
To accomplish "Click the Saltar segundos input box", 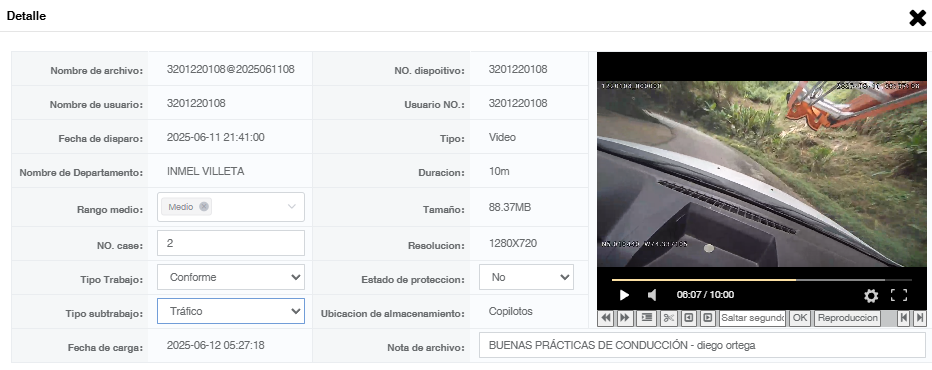I will click(752, 318).
